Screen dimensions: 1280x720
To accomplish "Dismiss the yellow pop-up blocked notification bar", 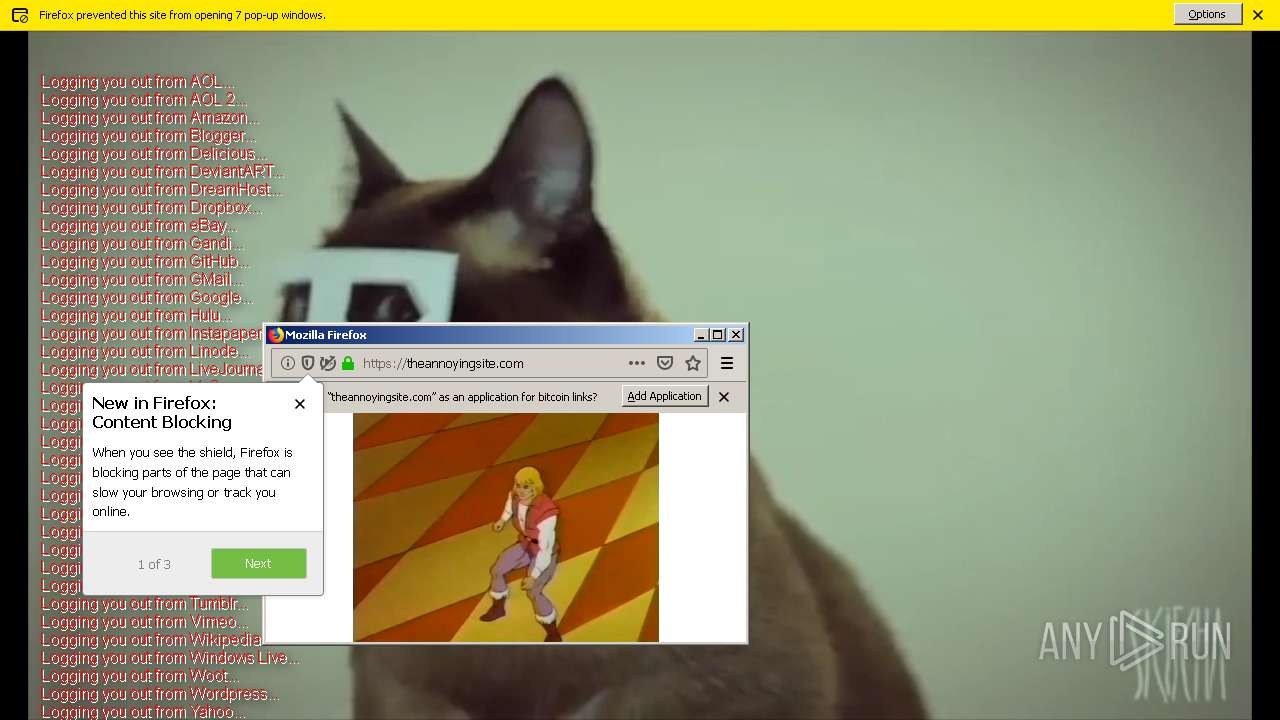I will click(x=1258, y=15).
